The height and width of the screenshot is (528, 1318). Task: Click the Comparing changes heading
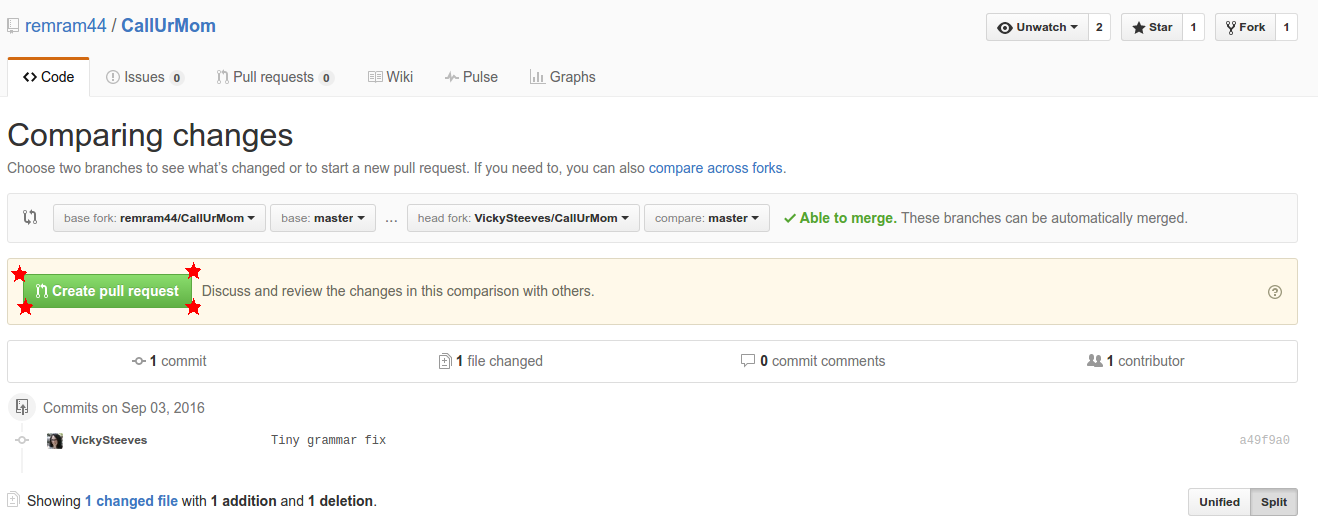[x=150, y=135]
